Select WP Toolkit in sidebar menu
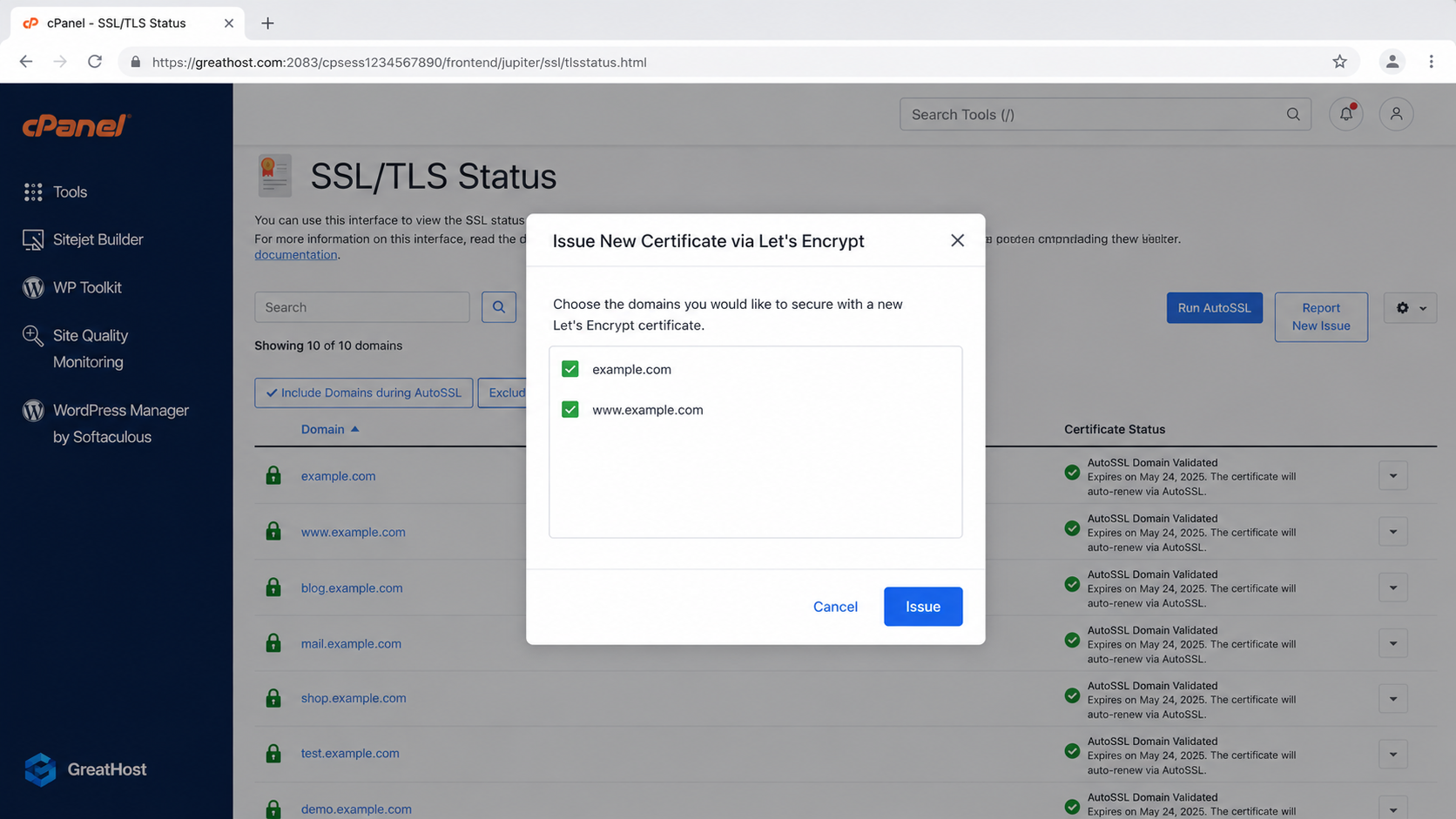The width and height of the screenshot is (1456, 819). coord(87,287)
